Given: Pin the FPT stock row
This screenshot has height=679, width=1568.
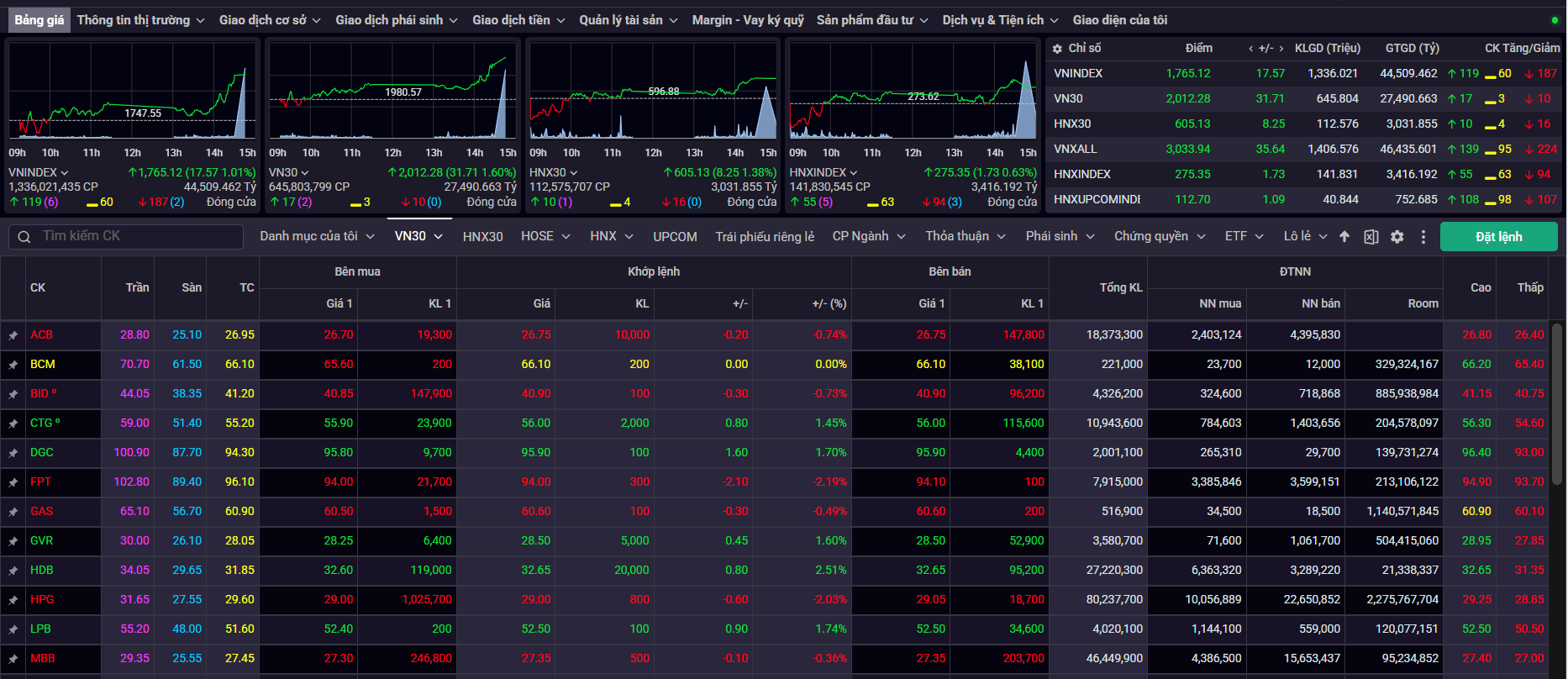Looking at the screenshot, I should click(13, 482).
